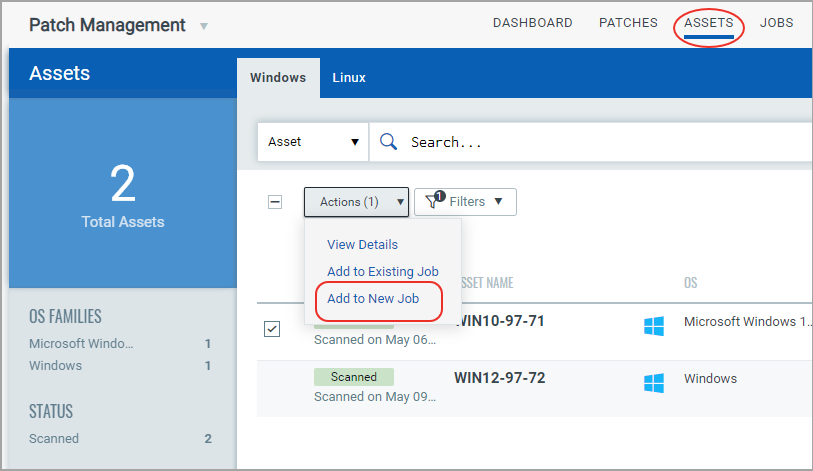Click the Total Assets count tile

123,193
